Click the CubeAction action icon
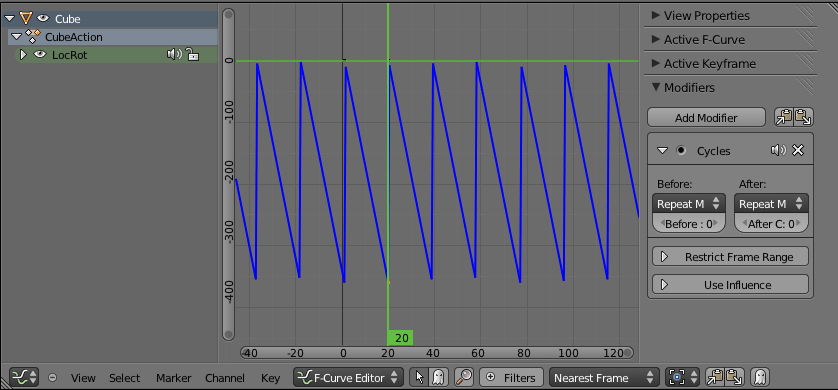Viewport: 838px width, 390px height. pyautogui.click(x=33, y=36)
